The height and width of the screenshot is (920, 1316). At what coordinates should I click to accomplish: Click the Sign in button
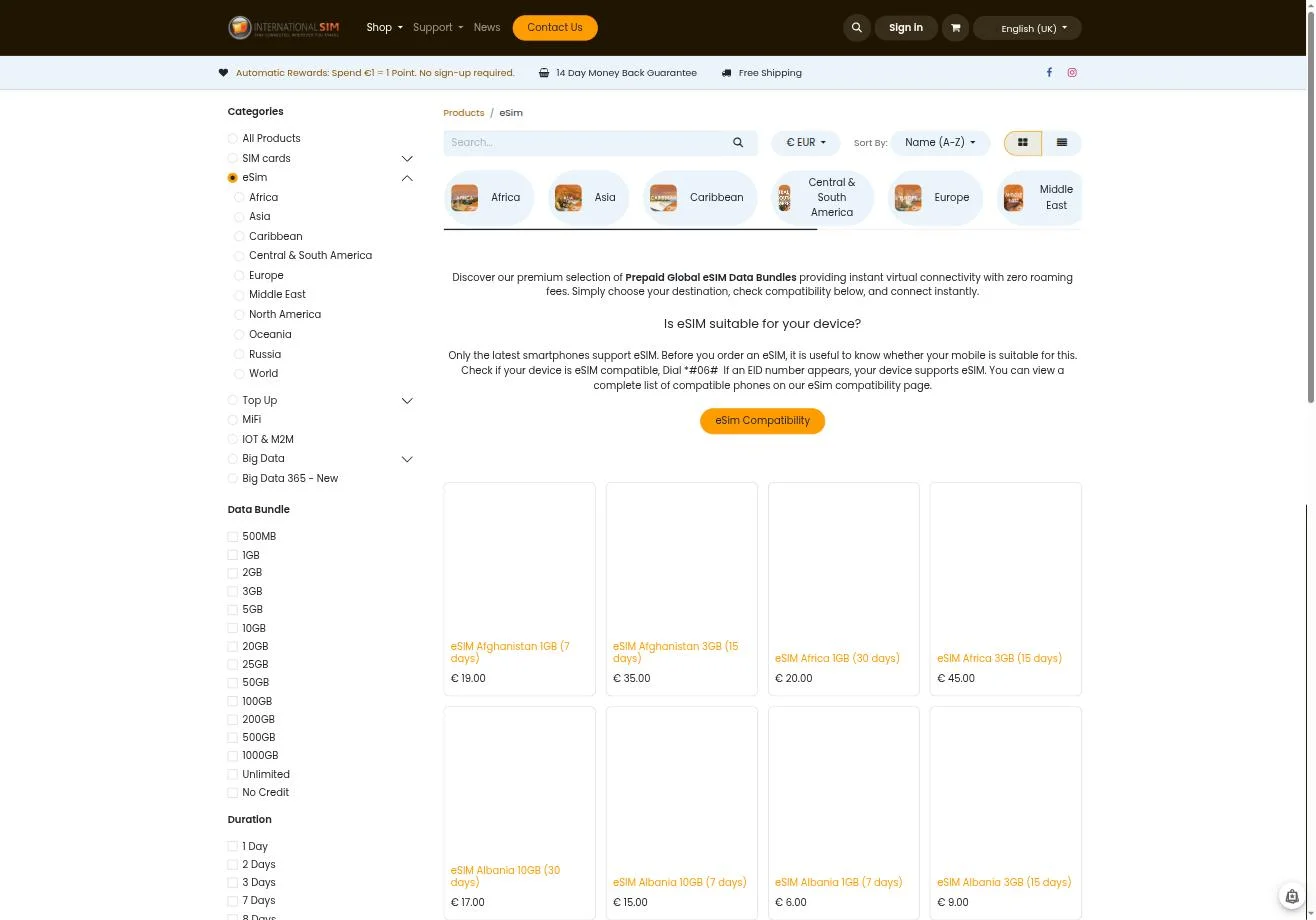point(906,28)
